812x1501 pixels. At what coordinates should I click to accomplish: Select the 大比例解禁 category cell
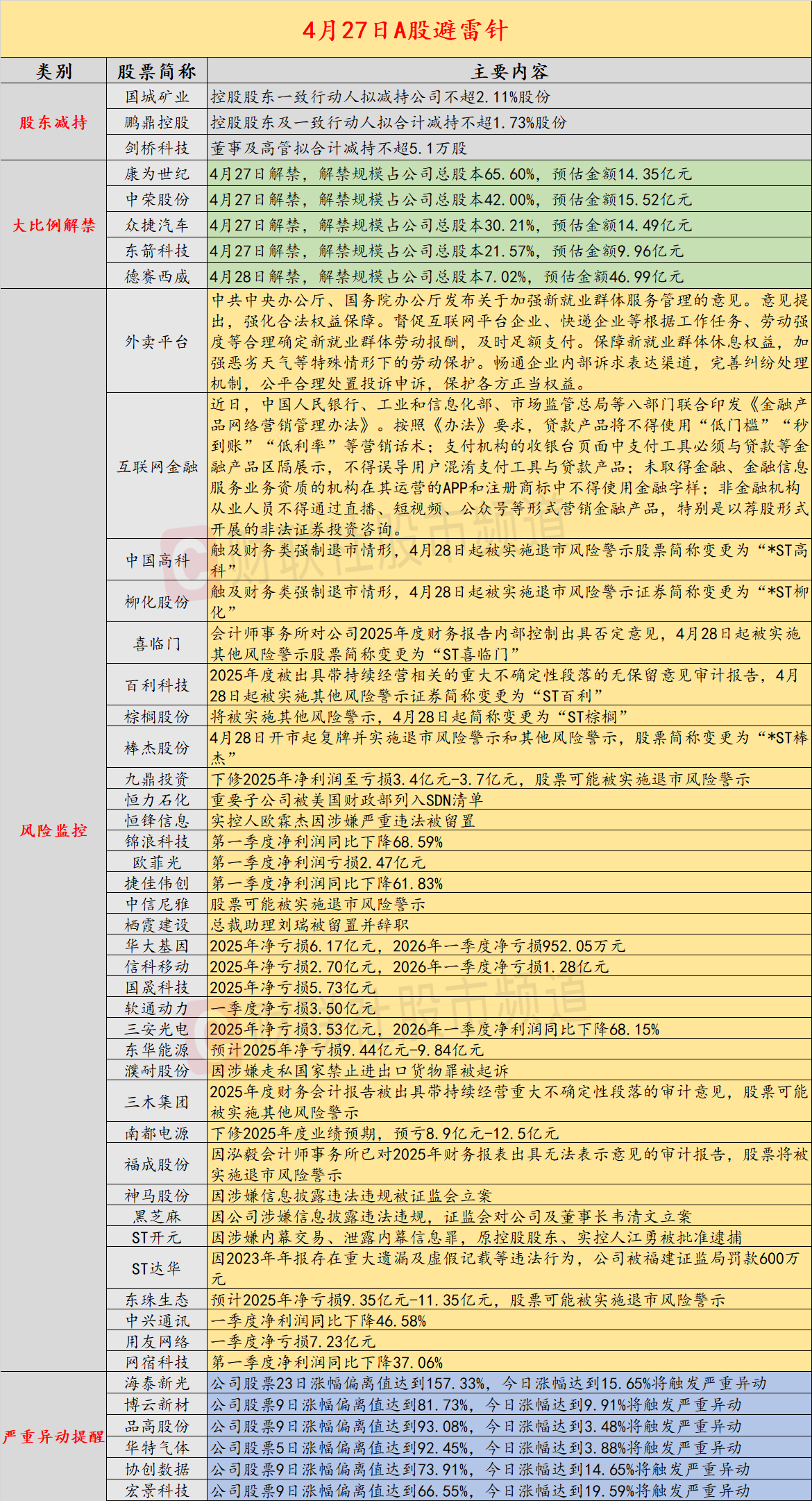(x=53, y=225)
